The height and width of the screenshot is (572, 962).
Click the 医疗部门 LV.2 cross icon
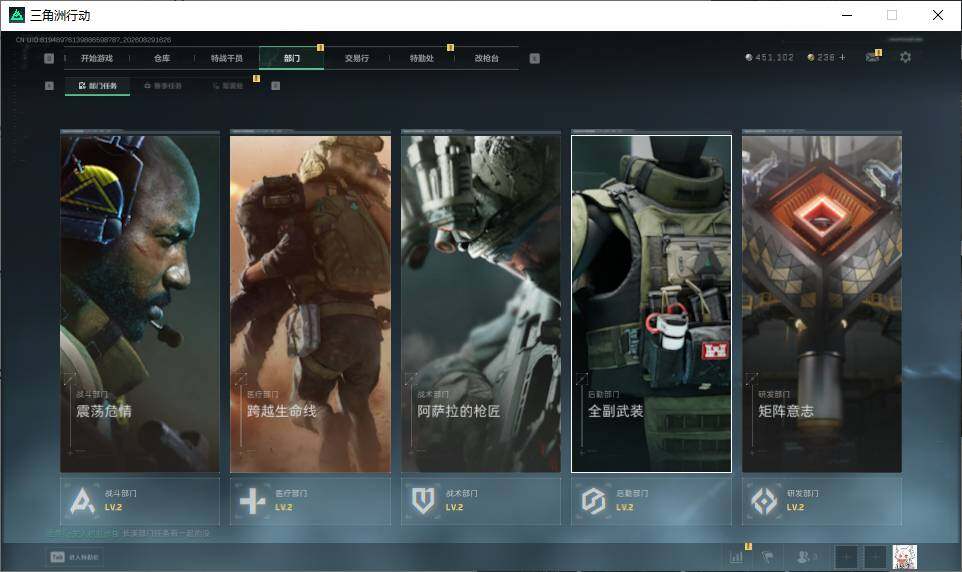click(252, 501)
